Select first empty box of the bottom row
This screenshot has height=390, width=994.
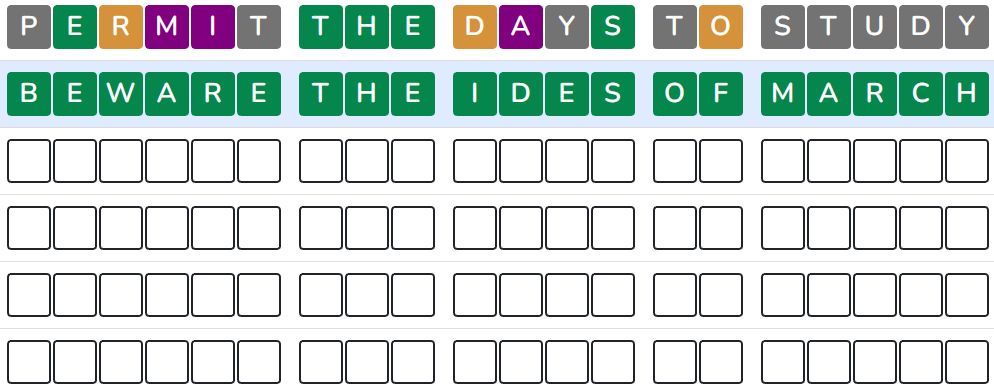tap(29, 362)
